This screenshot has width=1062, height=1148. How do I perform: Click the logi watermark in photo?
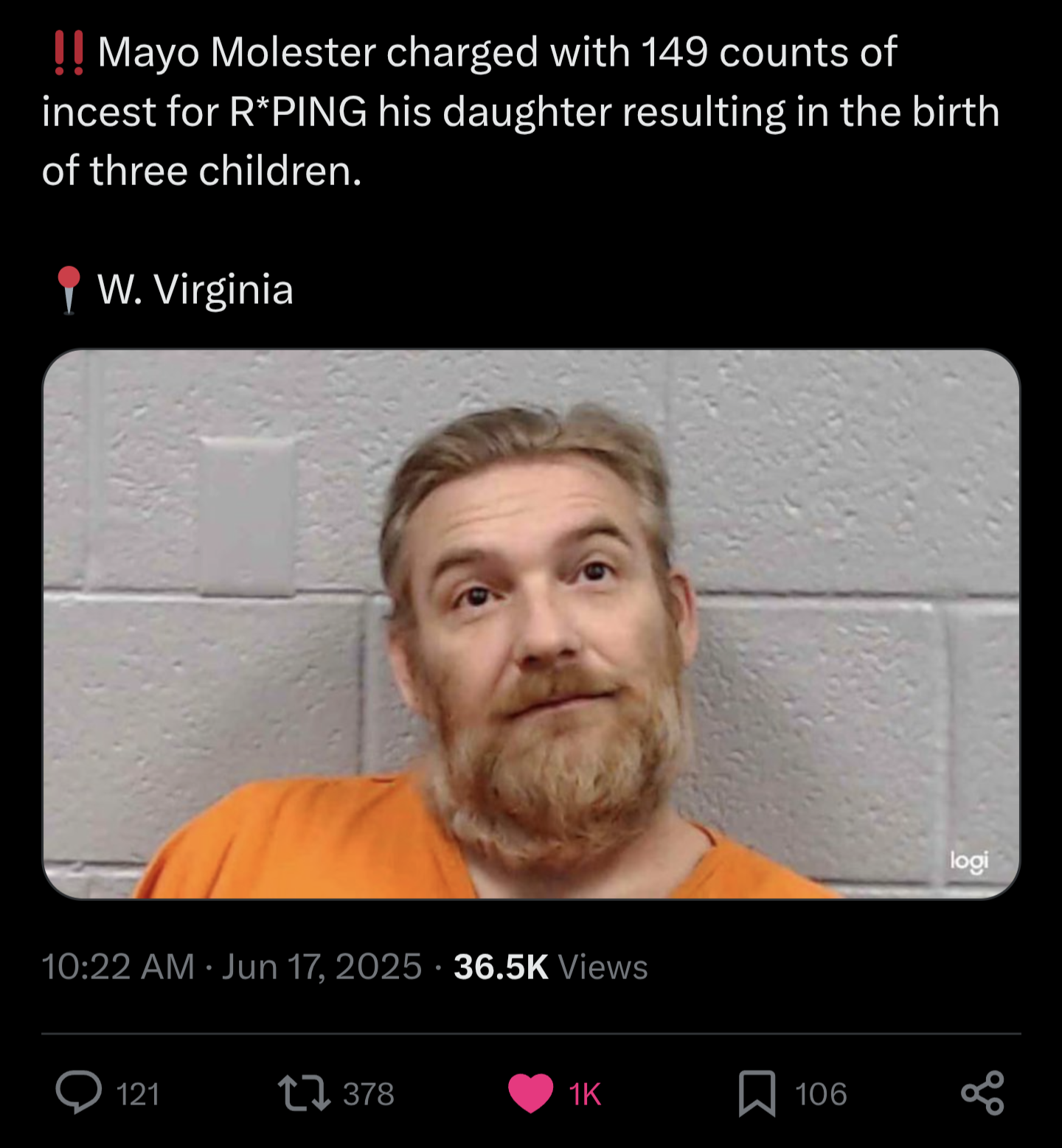[x=969, y=861]
